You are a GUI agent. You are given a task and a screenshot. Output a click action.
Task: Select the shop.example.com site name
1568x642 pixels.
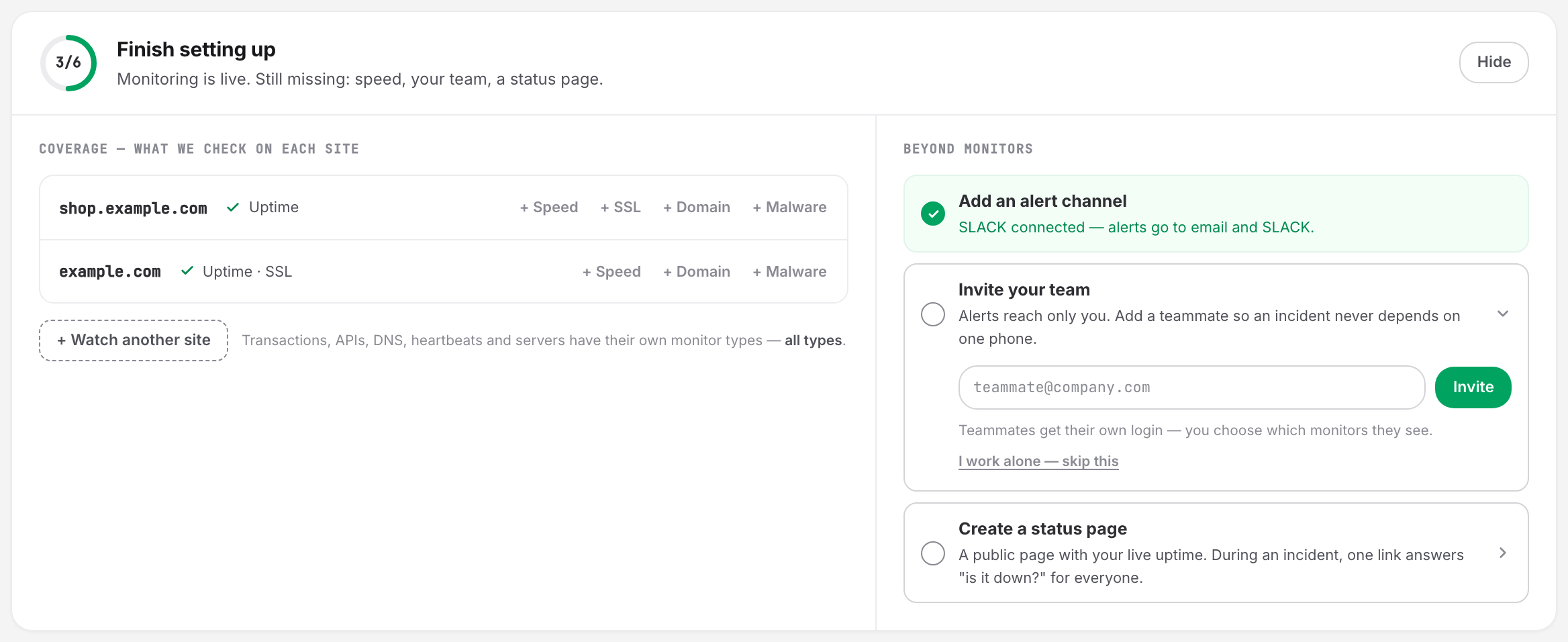tap(133, 208)
